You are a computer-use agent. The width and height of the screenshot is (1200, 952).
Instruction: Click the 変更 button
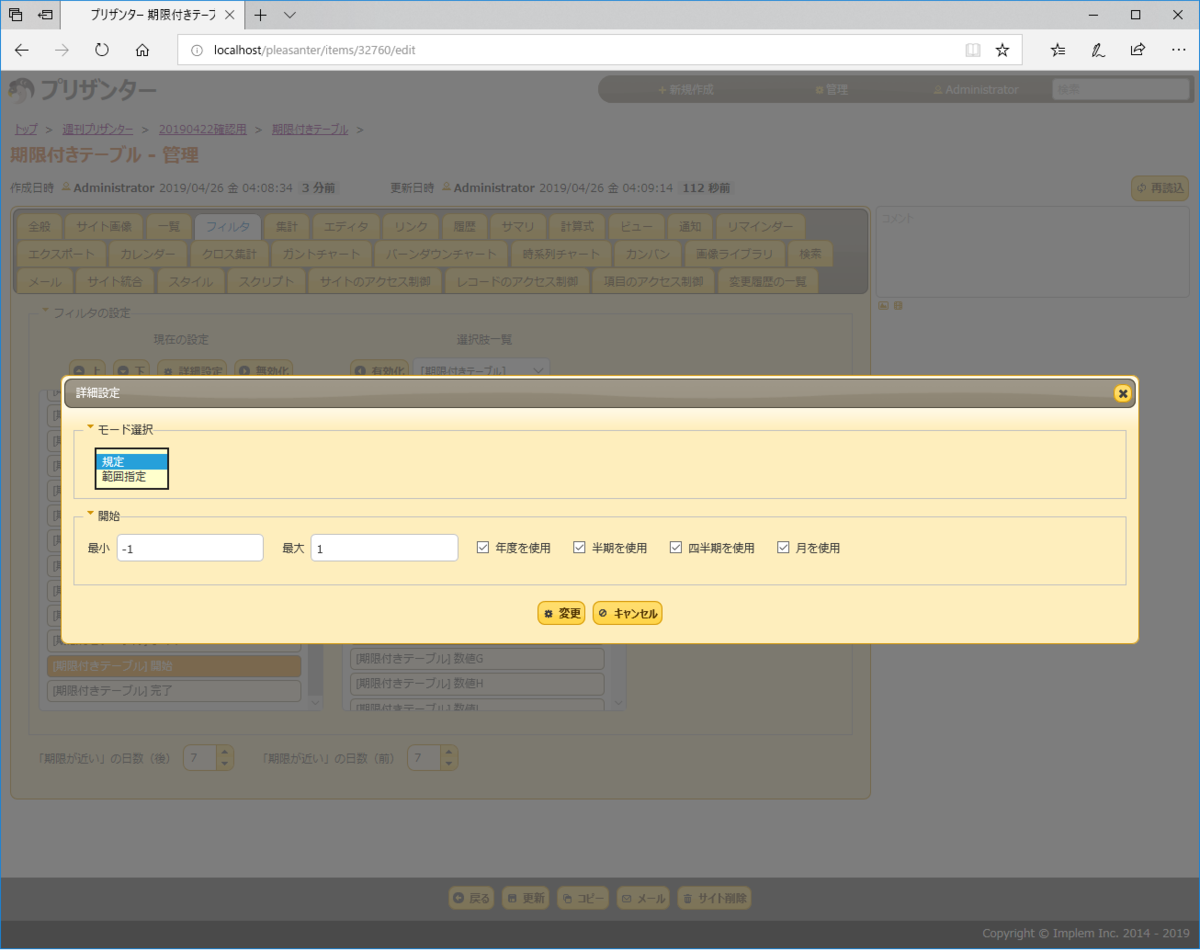tap(561, 613)
